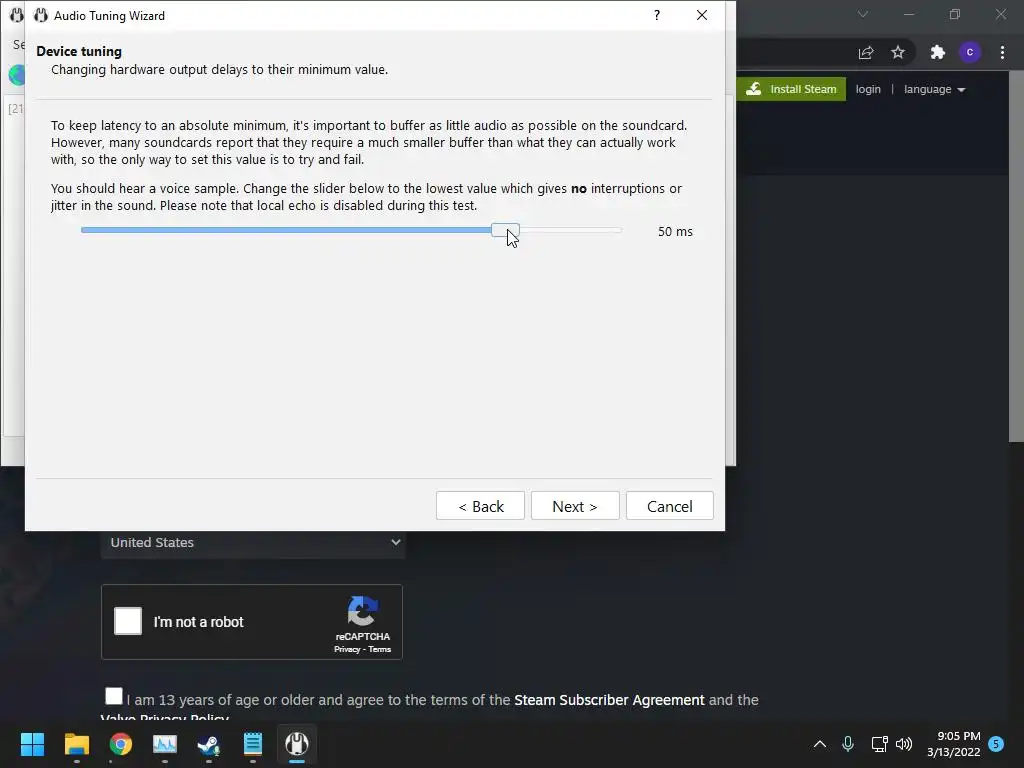Open Chrome extensions puzzle icon
This screenshot has width=1024, height=768.
point(938,53)
